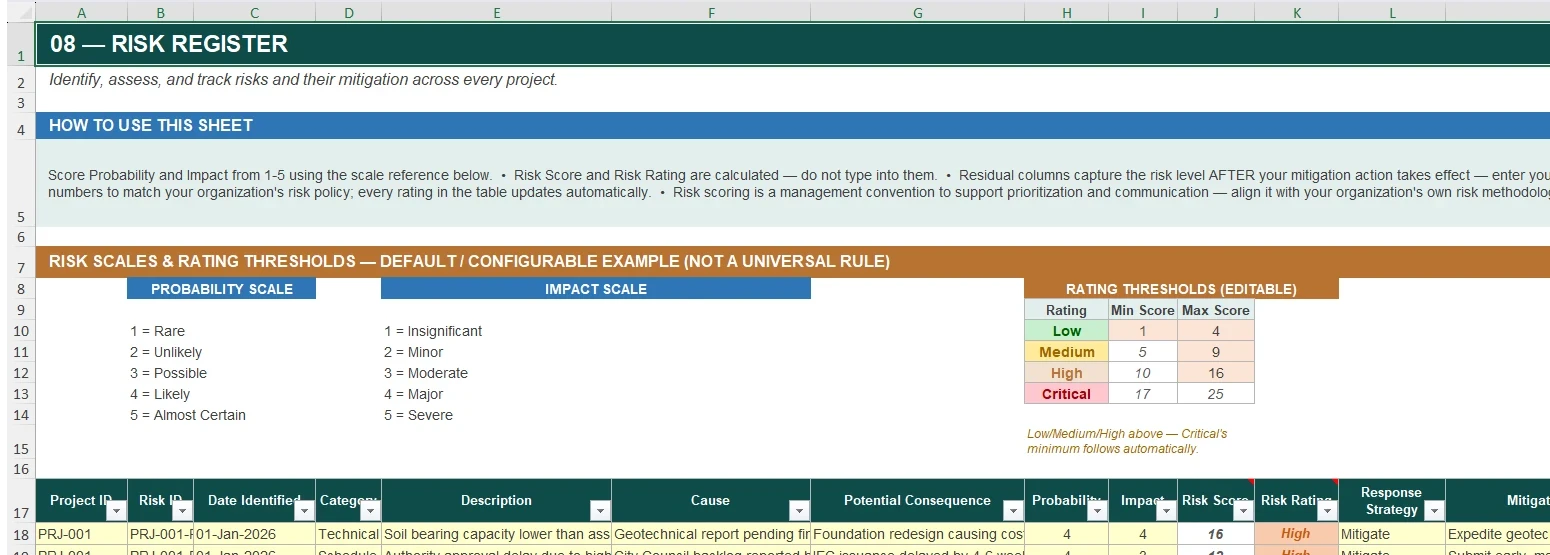Open the Response Strategy filter dropdown

click(1434, 511)
